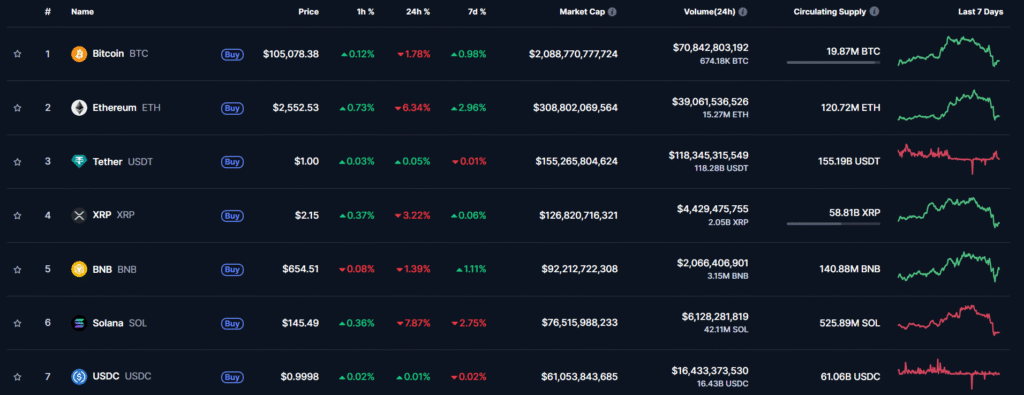This screenshot has height=395, width=1024.
Task: Sort by the 7d % column header
Action: point(477,12)
